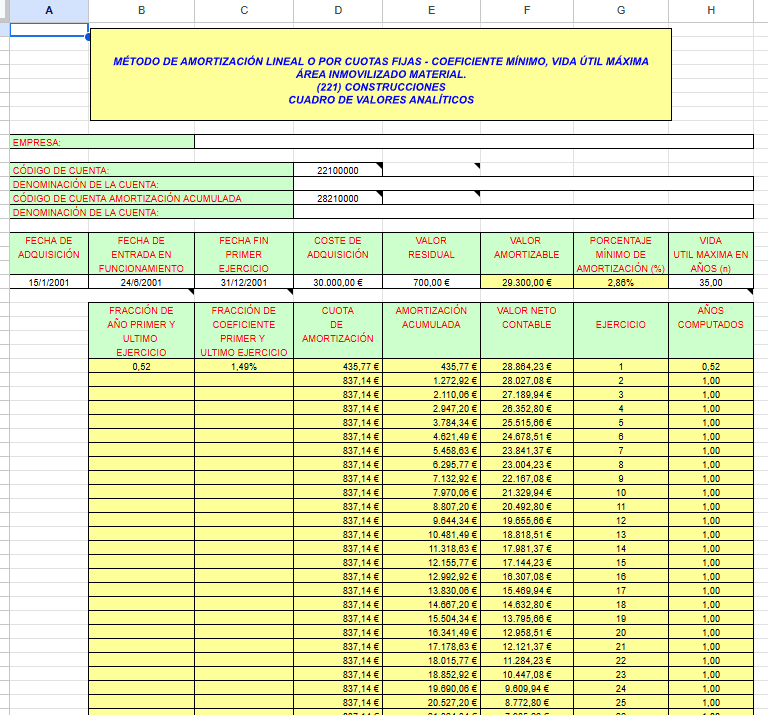Select column D header
The width and height of the screenshot is (768, 715).
point(338,10)
